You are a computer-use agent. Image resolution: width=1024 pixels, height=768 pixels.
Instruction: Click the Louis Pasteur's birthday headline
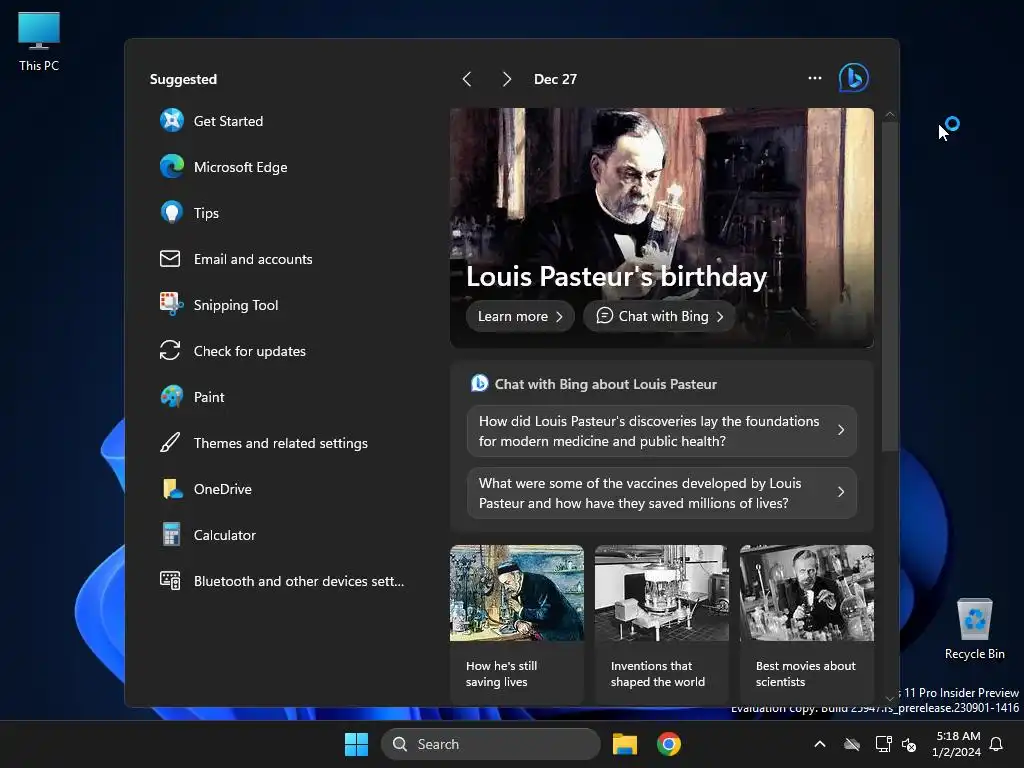[616, 276]
